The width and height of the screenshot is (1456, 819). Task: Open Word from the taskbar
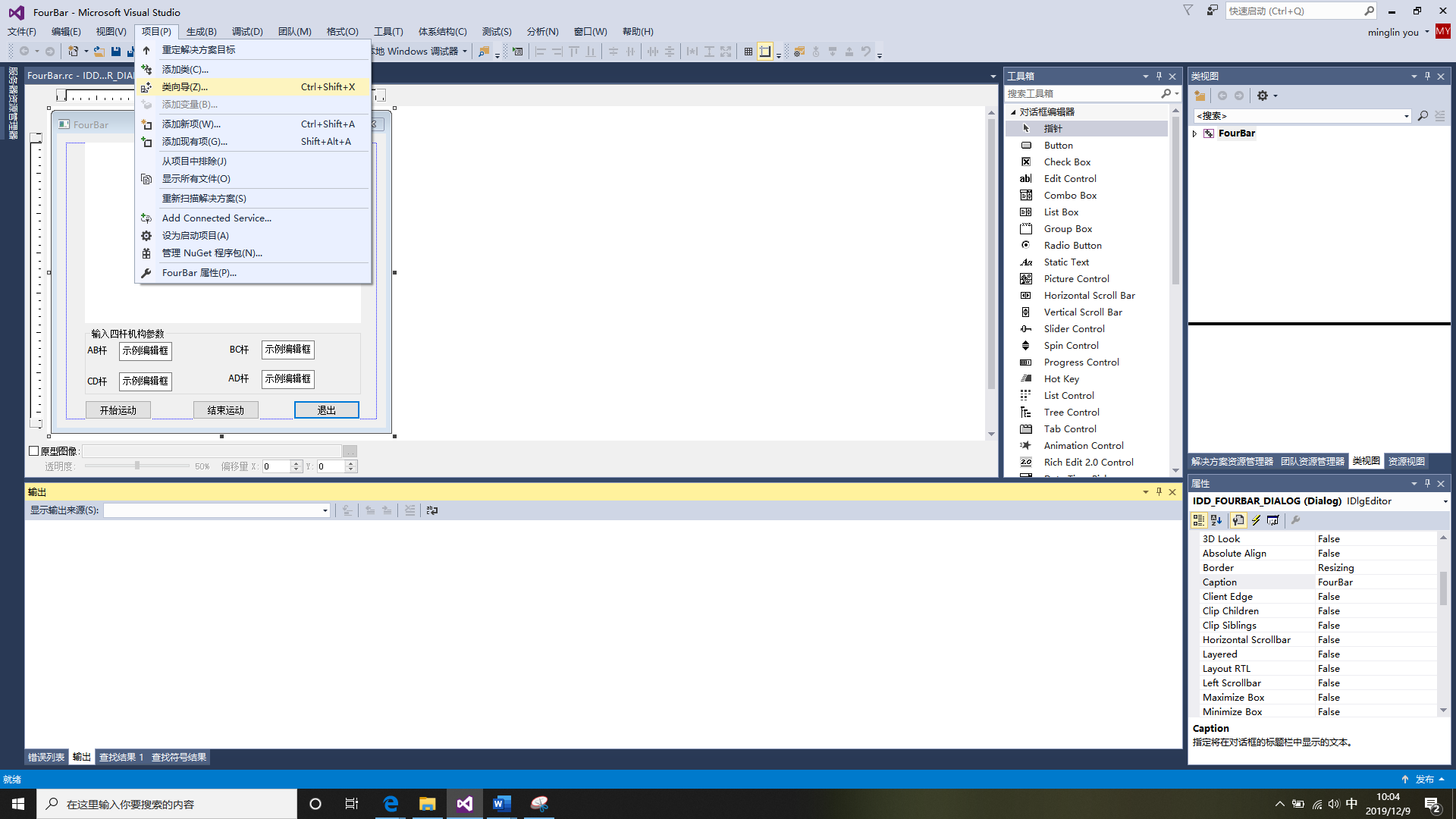(501, 804)
